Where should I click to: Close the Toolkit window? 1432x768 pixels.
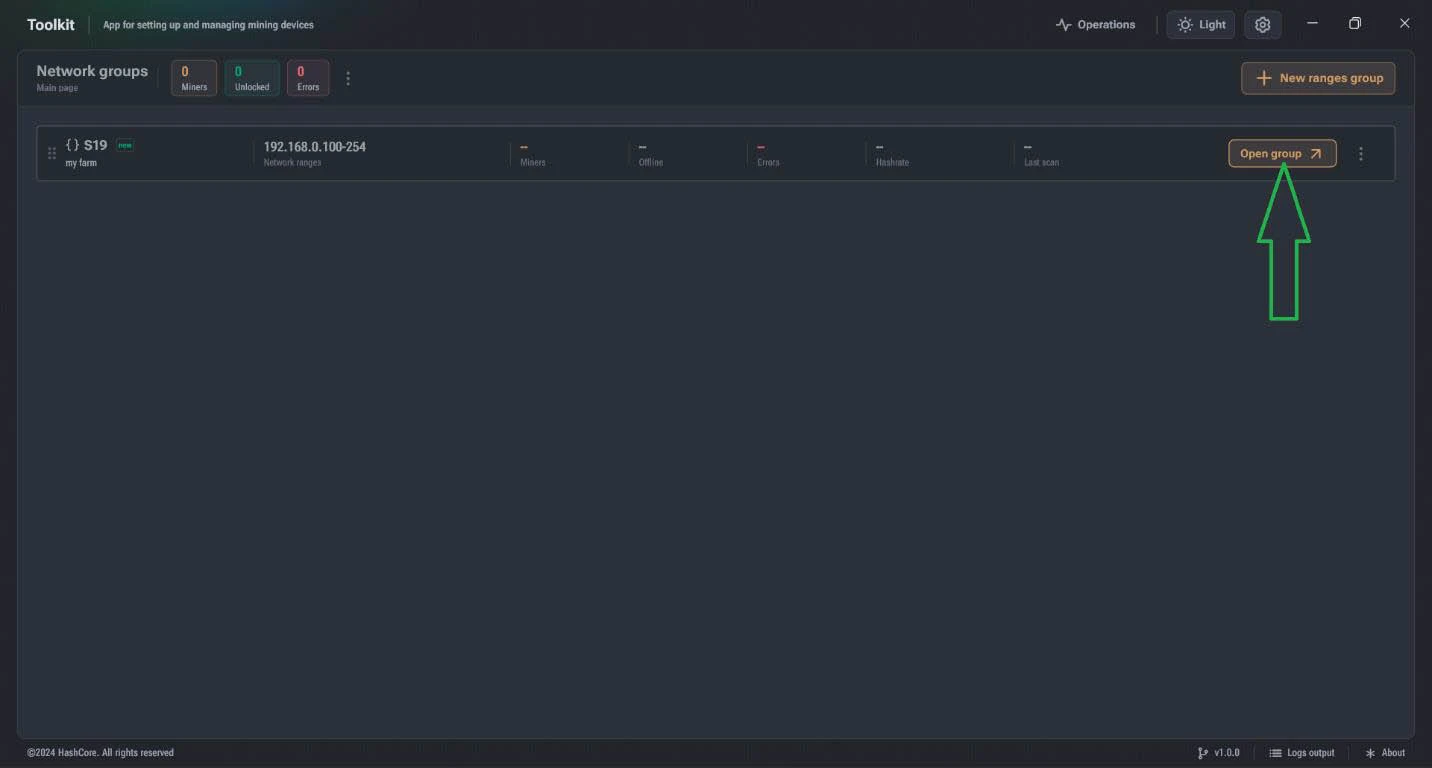pos(1404,23)
